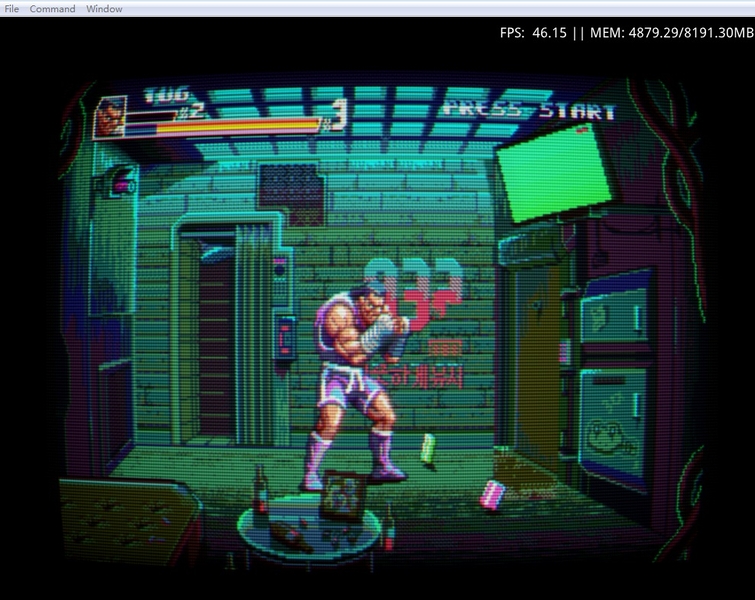
Task: Click the MEM usage readout
Action: coord(671,33)
